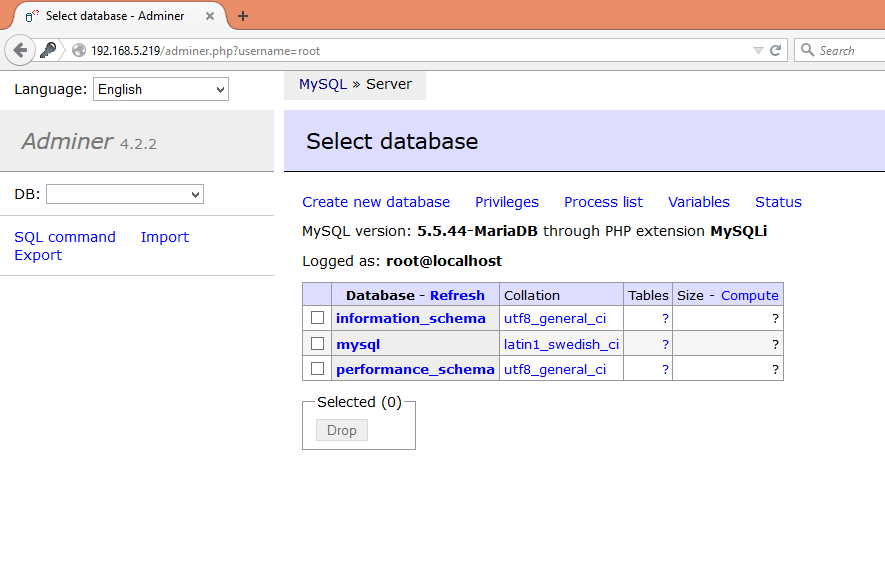Open the SQL command link
This screenshot has height=585, width=885.
[x=65, y=237]
